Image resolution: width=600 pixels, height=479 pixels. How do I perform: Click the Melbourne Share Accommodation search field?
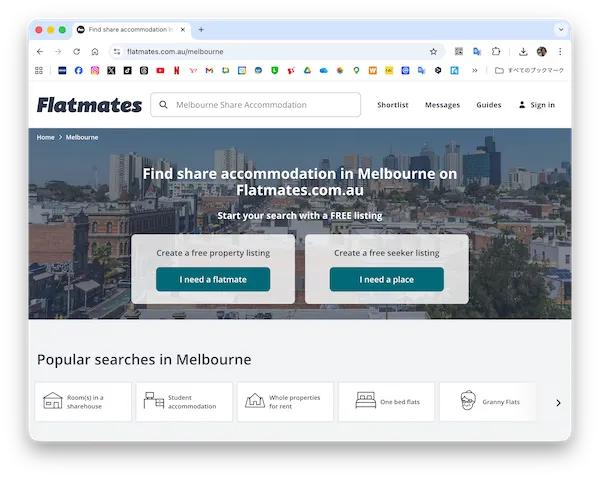pos(262,105)
